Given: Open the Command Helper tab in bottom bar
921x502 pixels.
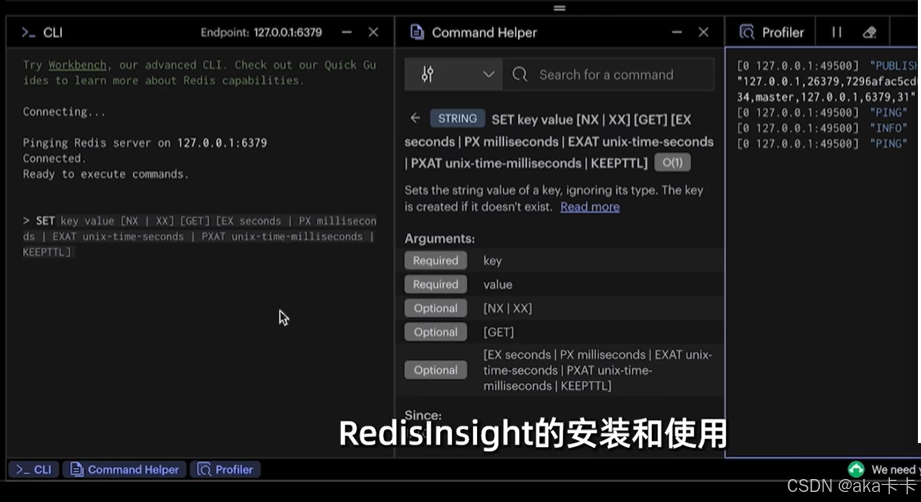Looking at the screenshot, I should click(x=125, y=470).
